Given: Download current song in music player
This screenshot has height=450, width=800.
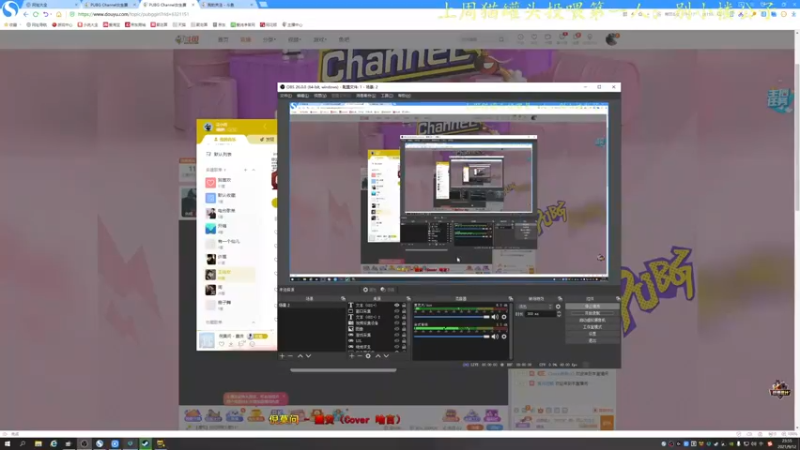Looking at the screenshot, I should [x=231, y=344].
